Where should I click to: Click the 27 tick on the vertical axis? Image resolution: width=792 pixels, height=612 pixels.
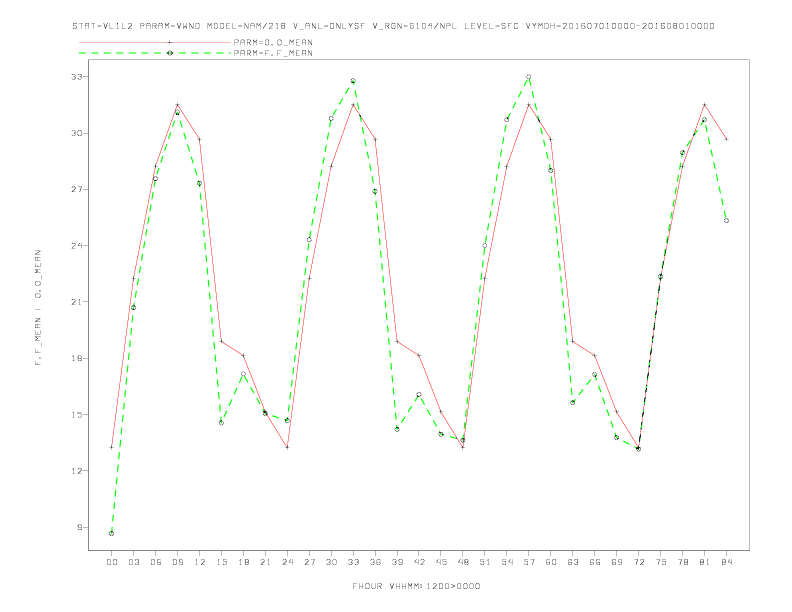(x=77, y=189)
